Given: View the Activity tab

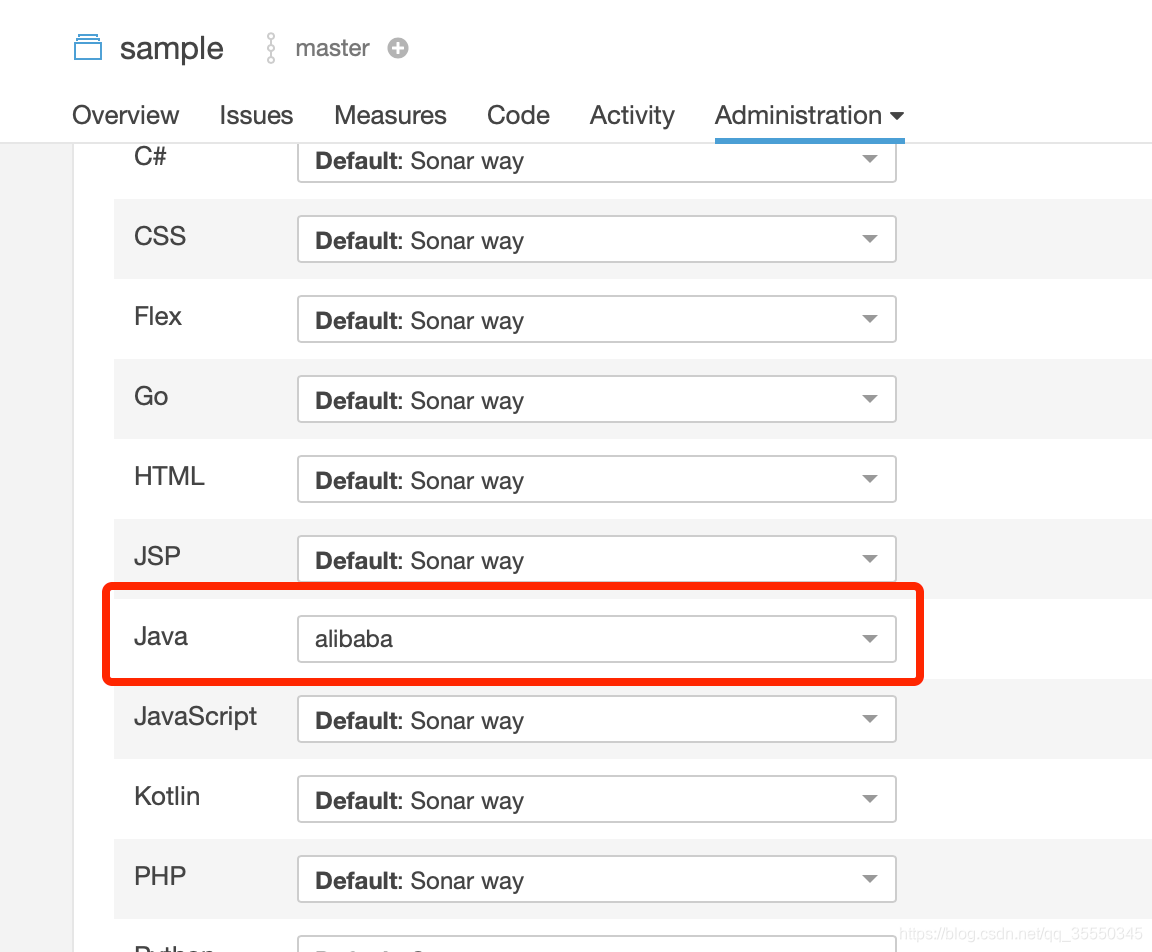Looking at the screenshot, I should (x=632, y=115).
